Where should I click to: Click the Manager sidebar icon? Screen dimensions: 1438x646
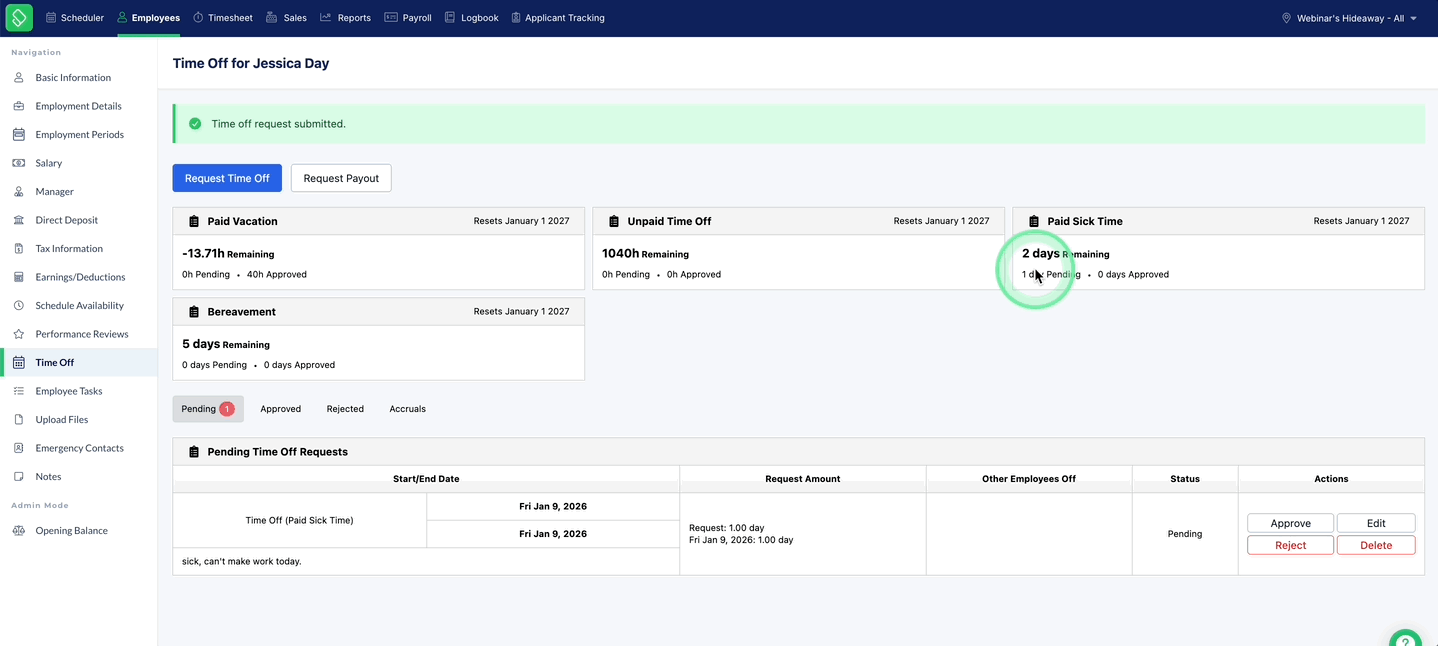pos(18,191)
